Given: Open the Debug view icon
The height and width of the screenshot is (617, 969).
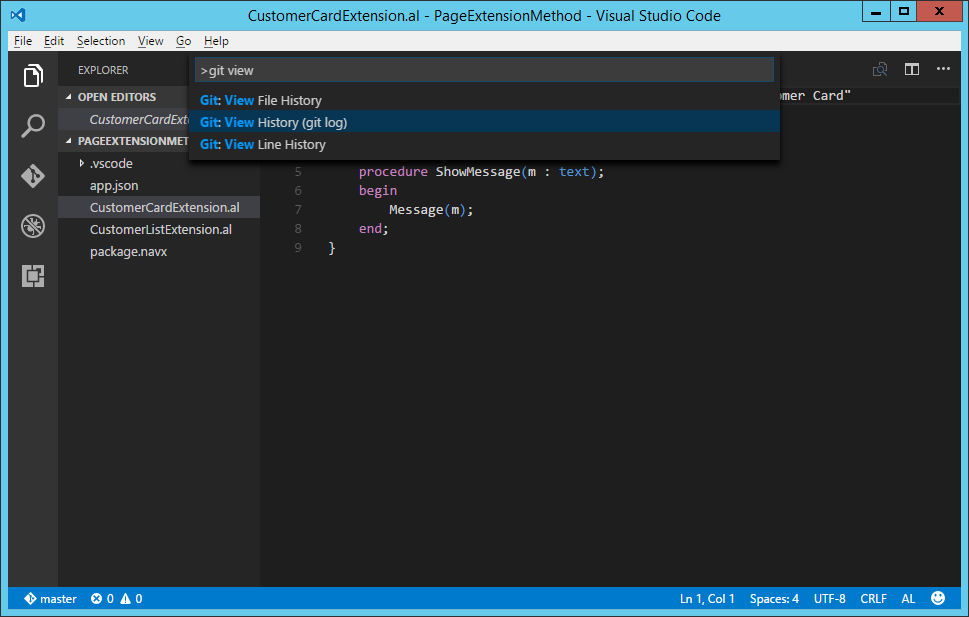Looking at the screenshot, I should click(33, 226).
